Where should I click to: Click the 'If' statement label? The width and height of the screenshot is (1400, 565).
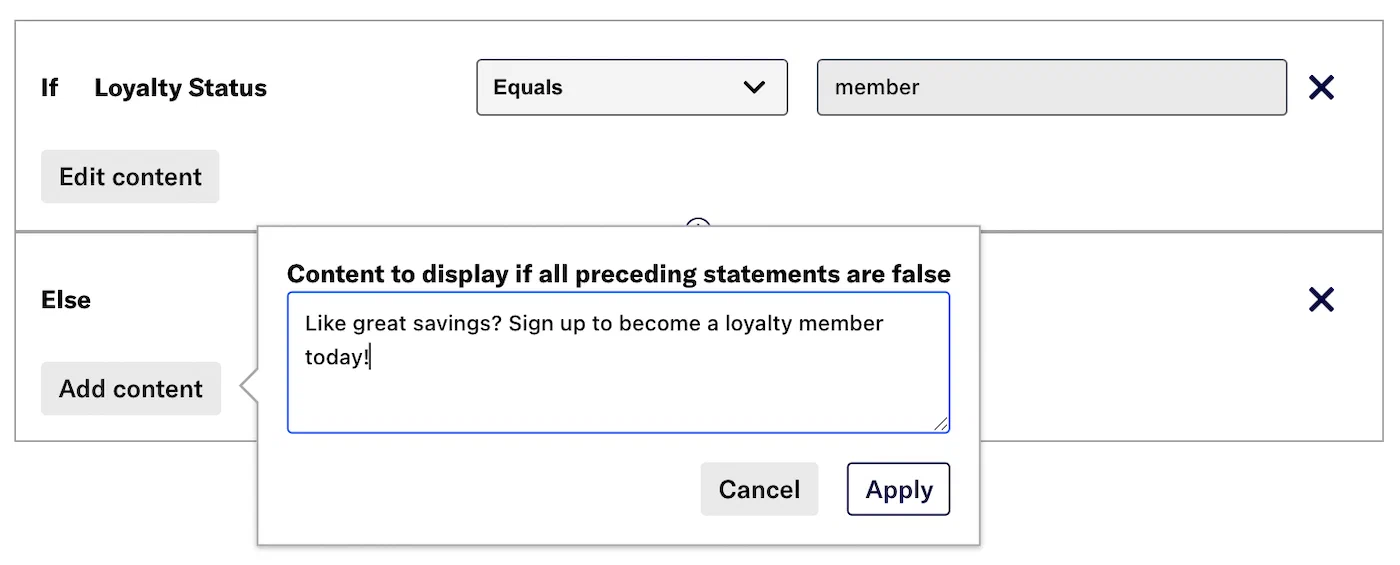(x=49, y=88)
